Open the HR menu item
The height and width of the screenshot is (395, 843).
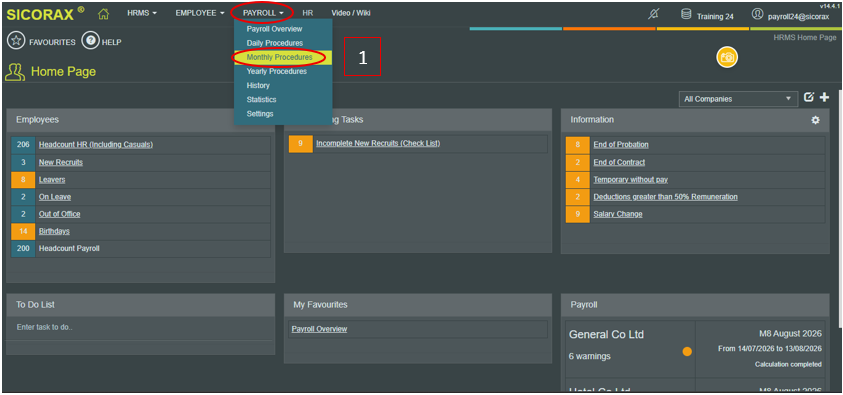point(308,13)
